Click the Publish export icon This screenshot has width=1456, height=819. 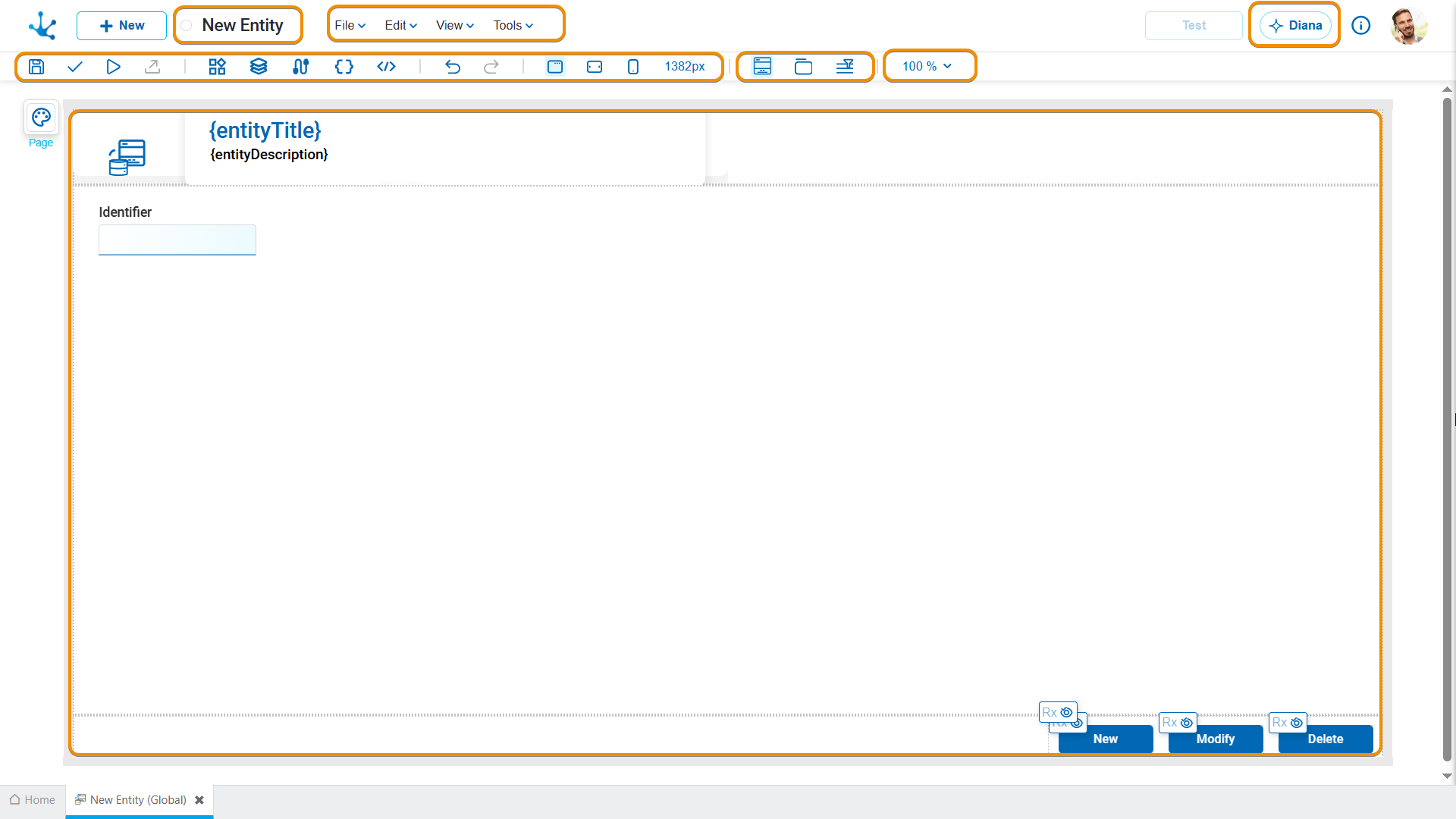coord(152,67)
